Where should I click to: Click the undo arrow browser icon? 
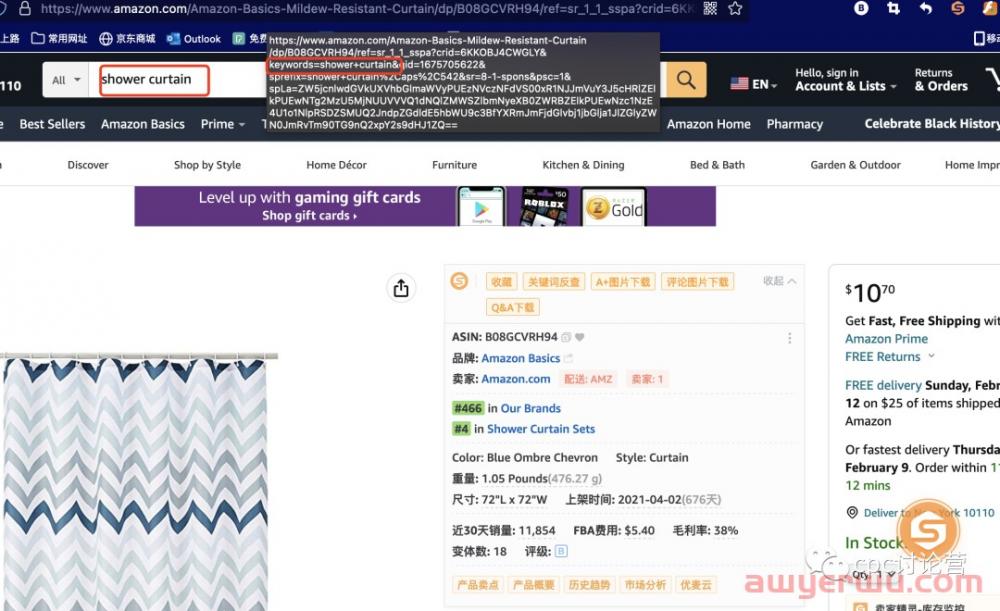click(x=926, y=8)
